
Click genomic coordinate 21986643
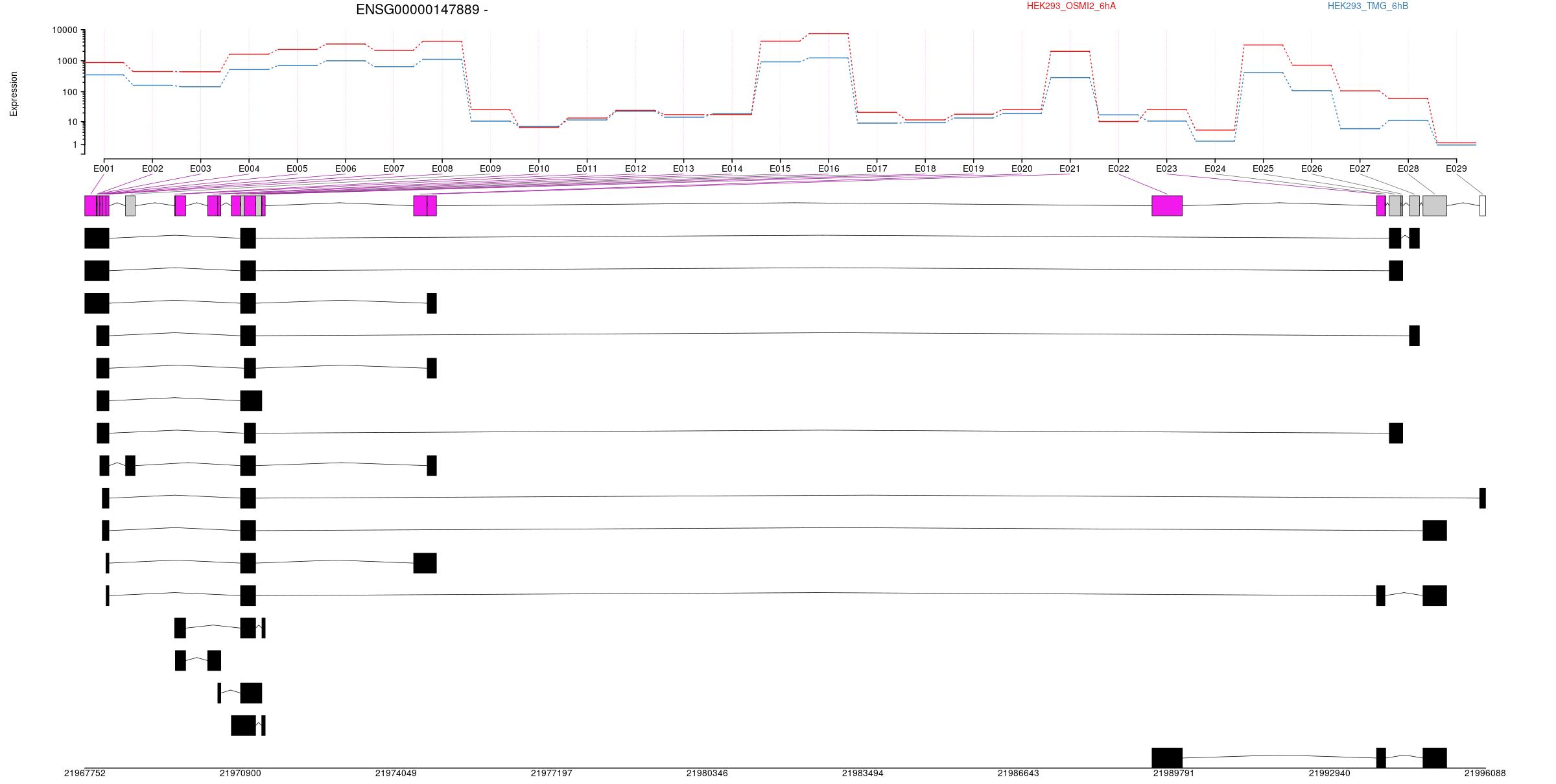(1019, 773)
